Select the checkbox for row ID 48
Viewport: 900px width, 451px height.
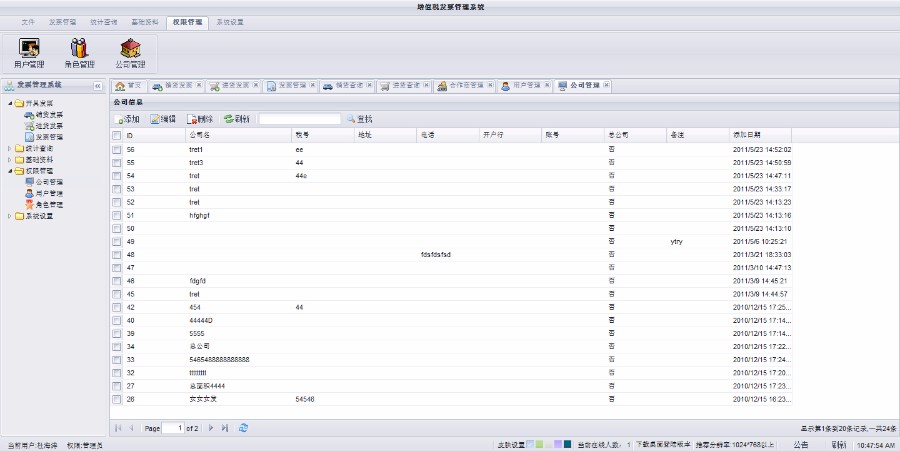pyautogui.click(x=117, y=255)
